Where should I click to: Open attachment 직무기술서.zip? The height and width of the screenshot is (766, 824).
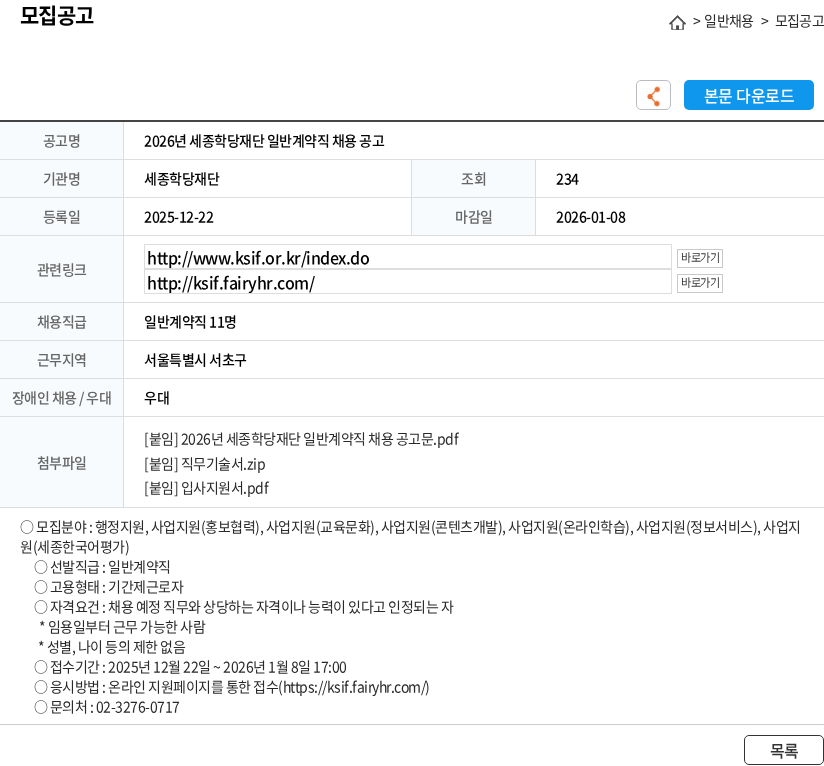tap(204, 464)
